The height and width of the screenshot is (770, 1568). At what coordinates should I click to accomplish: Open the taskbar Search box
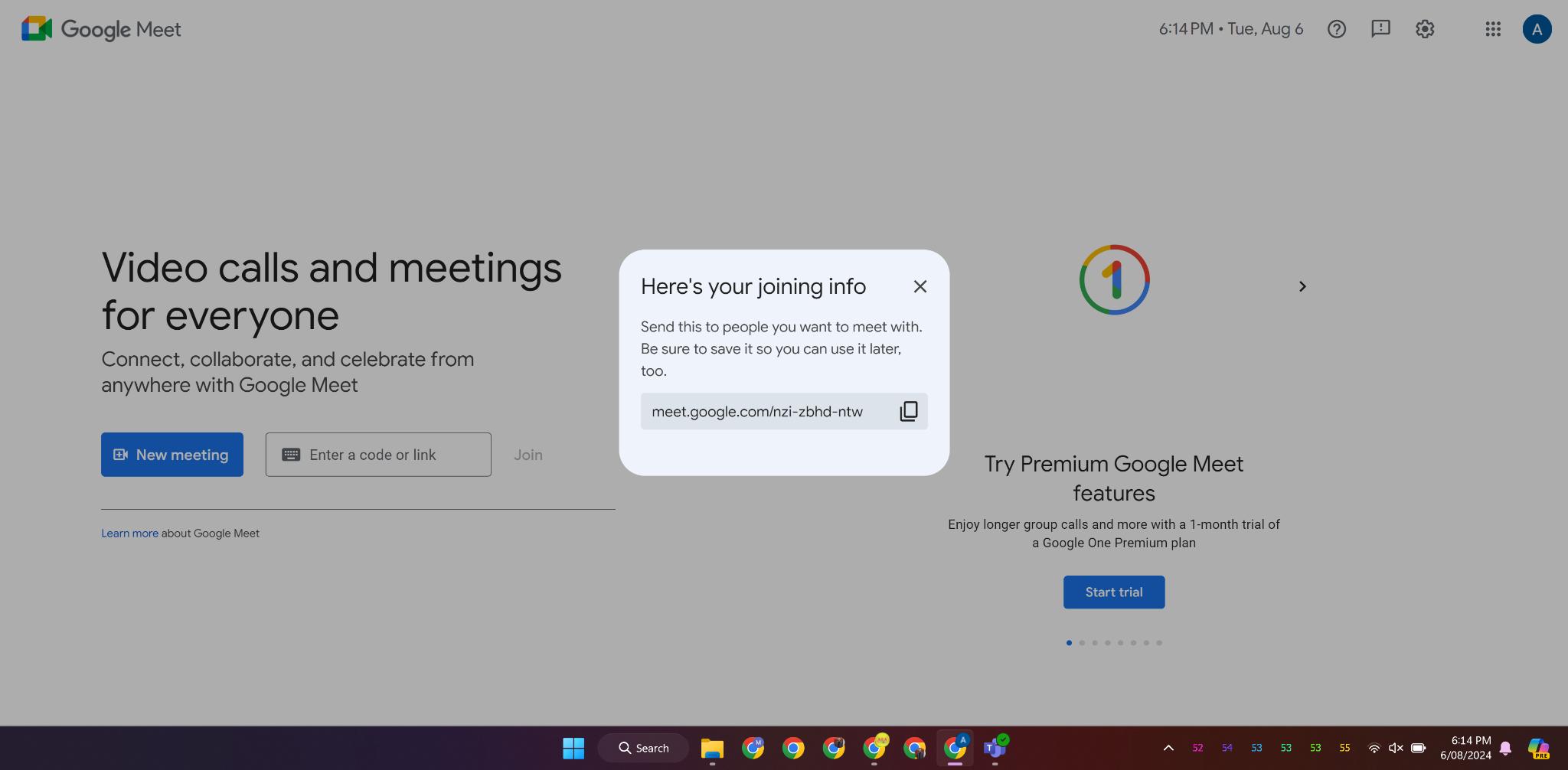click(x=643, y=748)
